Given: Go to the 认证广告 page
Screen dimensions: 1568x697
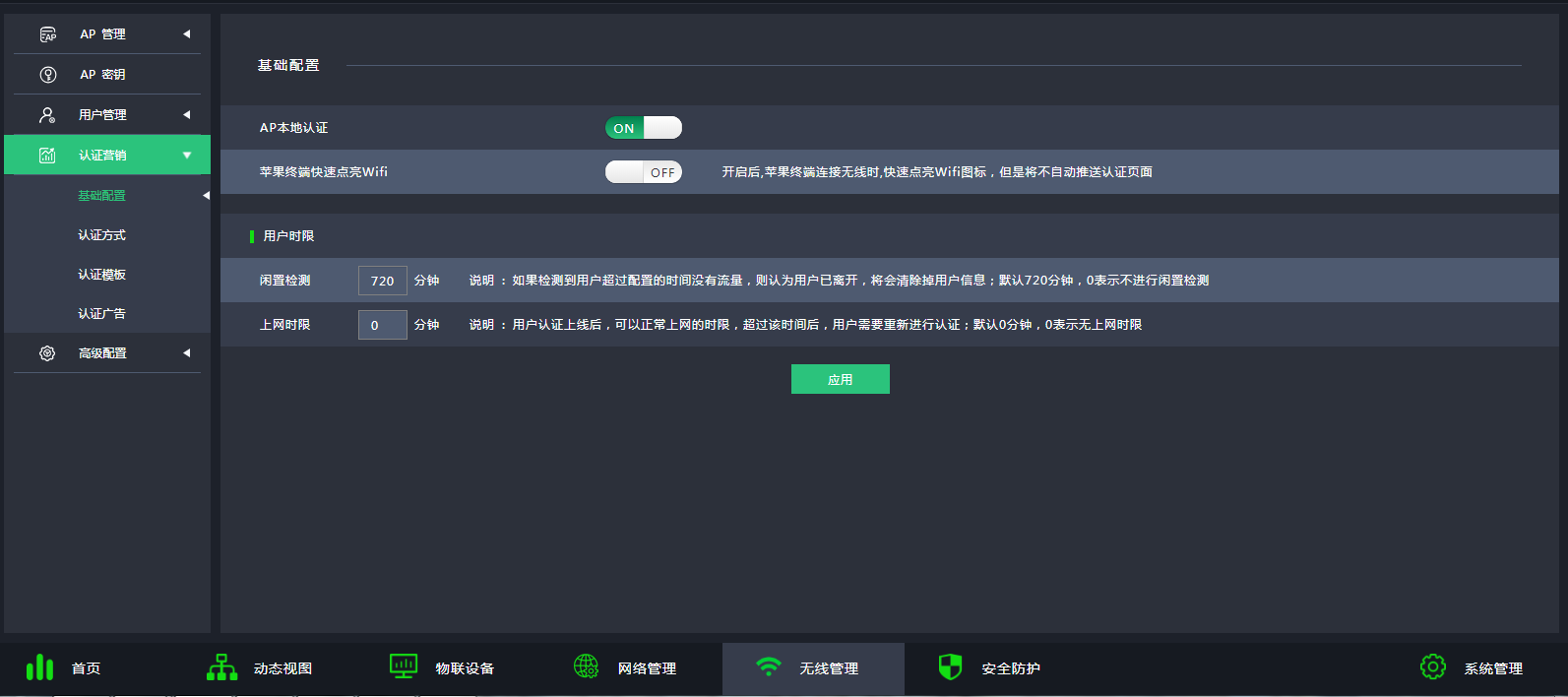Looking at the screenshot, I should coord(102,314).
